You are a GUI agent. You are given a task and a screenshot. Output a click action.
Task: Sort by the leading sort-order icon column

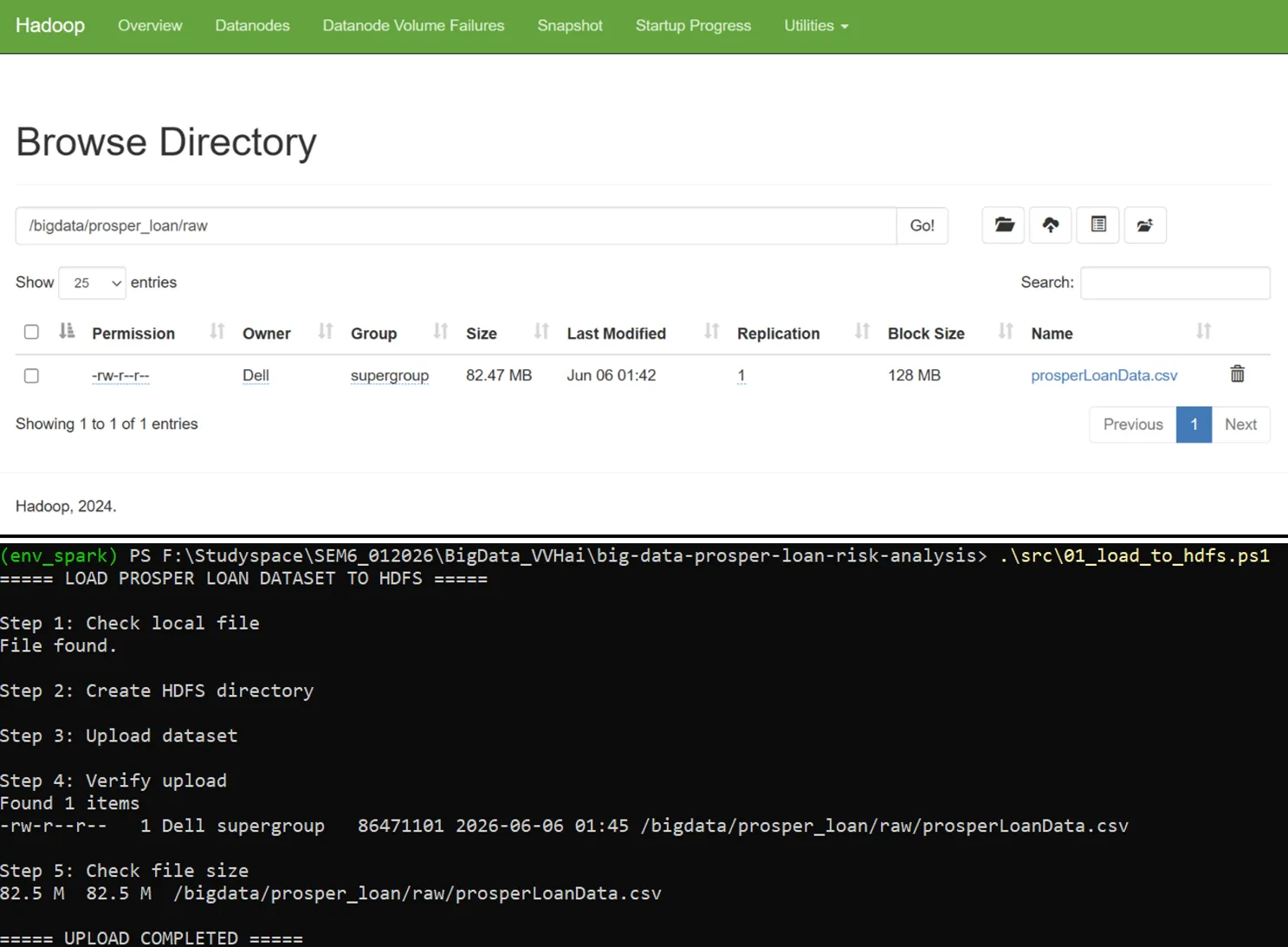pyautogui.click(x=67, y=331)
